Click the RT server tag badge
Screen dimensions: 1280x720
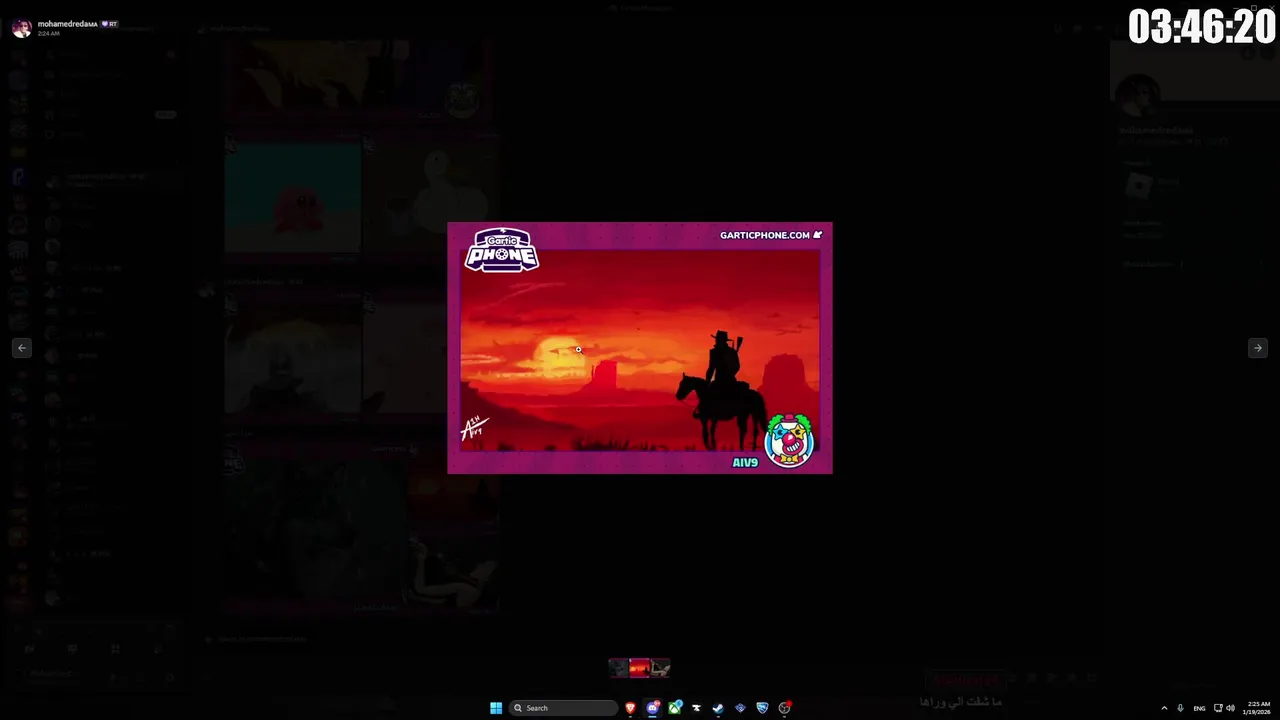coord(109,24)
